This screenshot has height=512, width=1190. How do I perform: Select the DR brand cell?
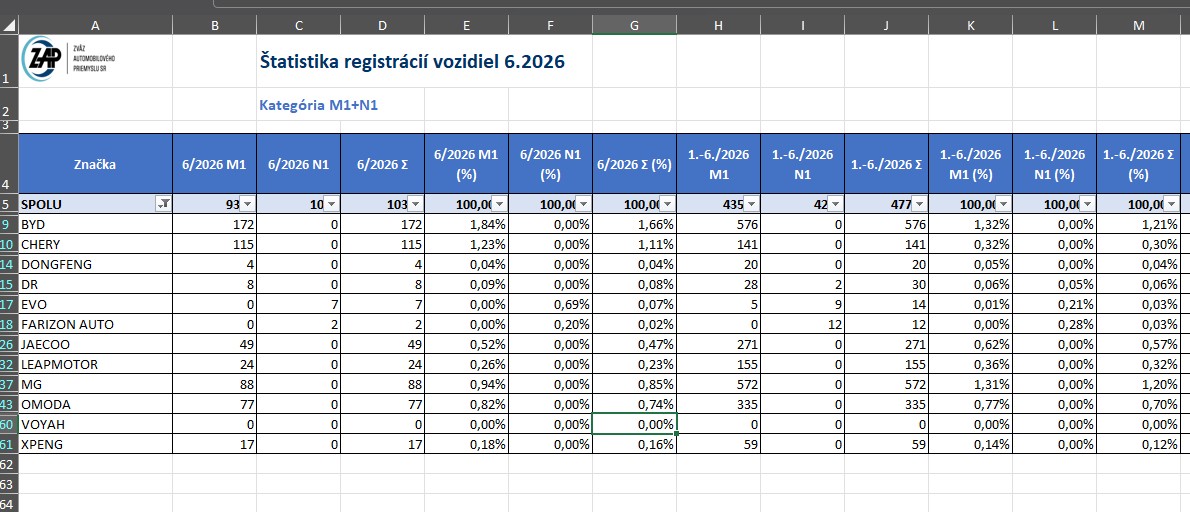tap(95, 284)
